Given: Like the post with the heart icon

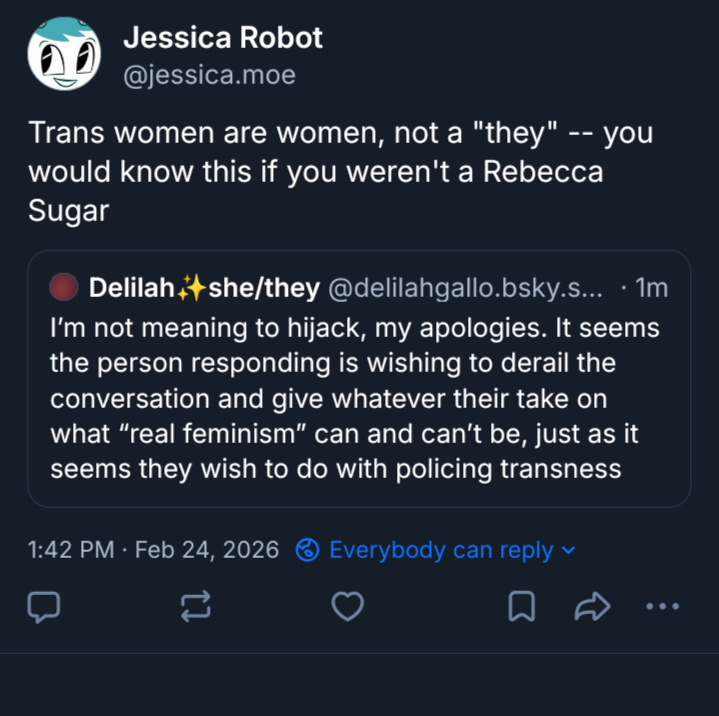Looking at the screenshot, I should (347, 606).
